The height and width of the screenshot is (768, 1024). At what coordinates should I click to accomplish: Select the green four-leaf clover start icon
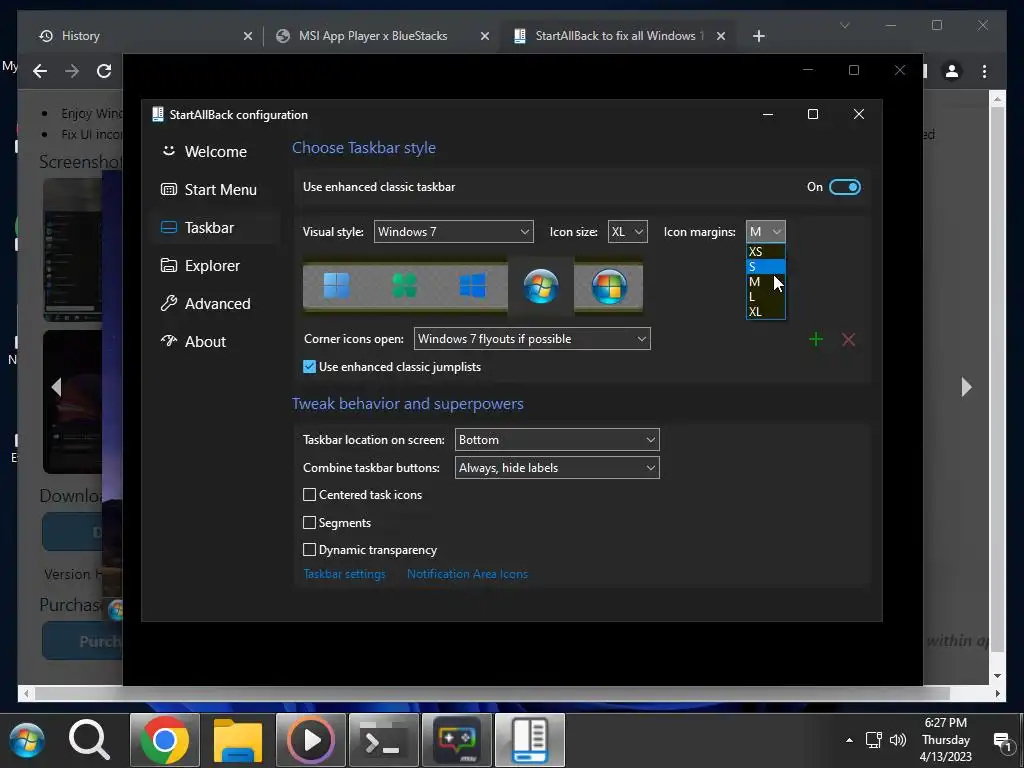404,286
